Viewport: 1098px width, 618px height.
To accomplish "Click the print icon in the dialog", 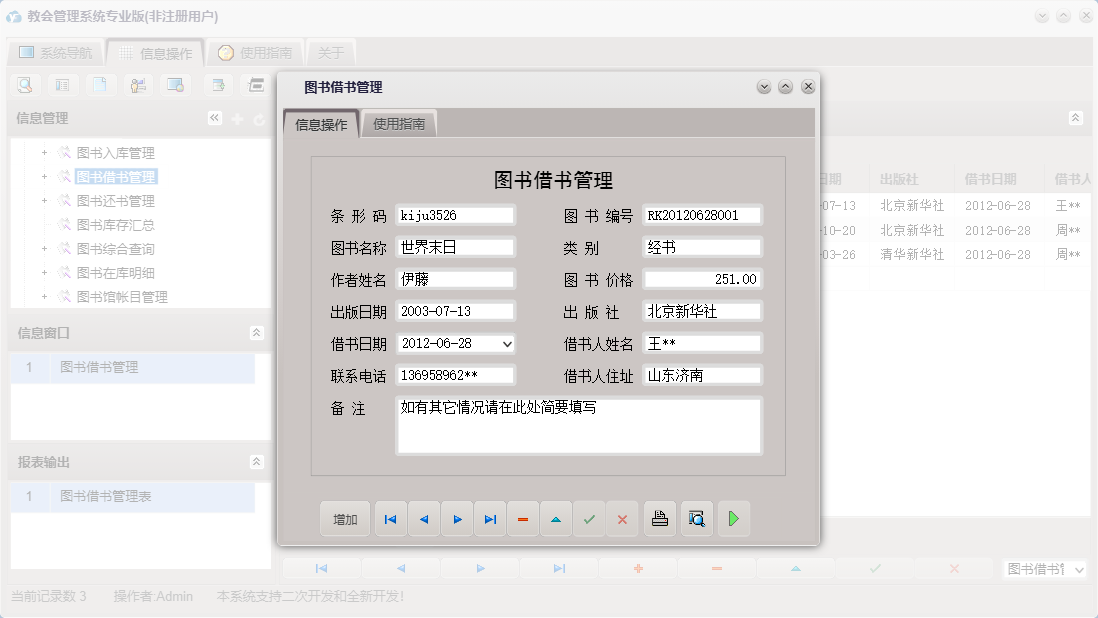I will (x=659, y=519).
